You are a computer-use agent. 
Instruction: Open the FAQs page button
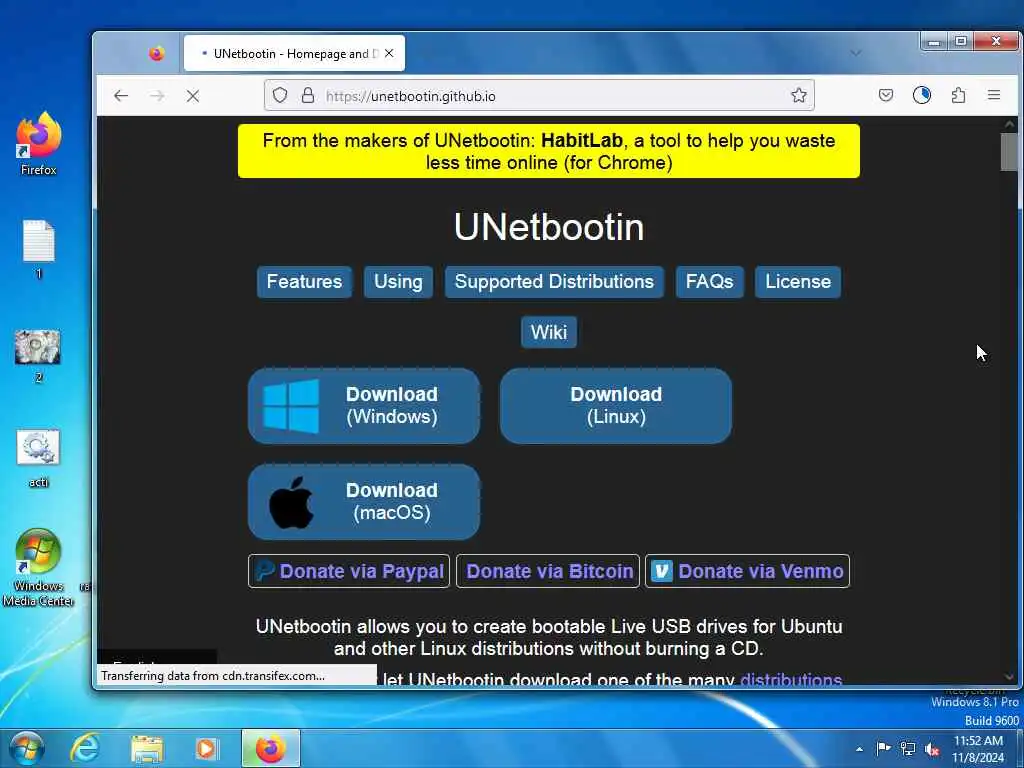coord(709,281)
